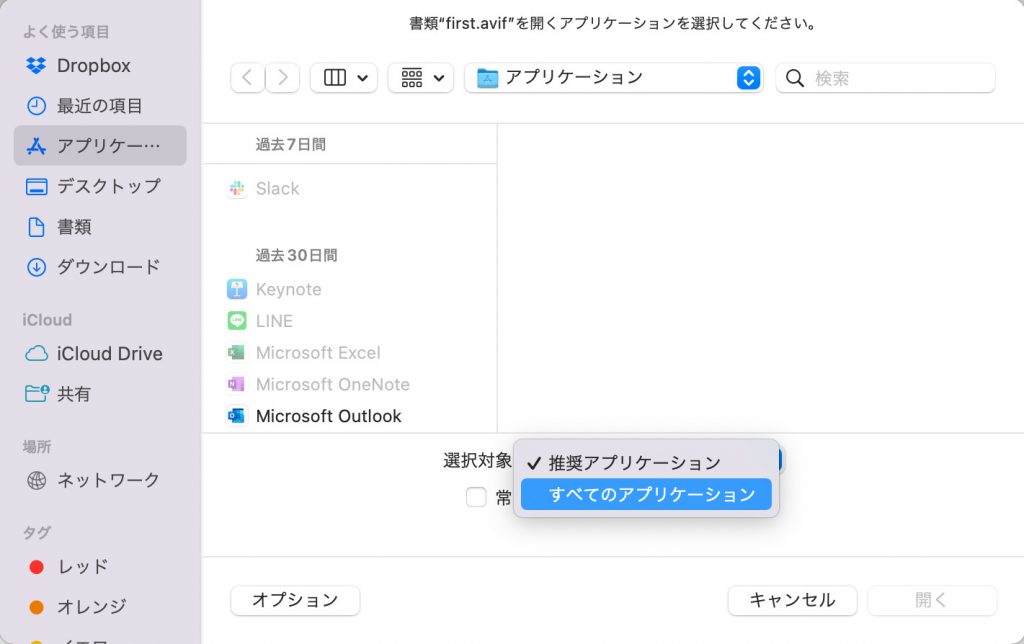Click the オプション button

coord(295,600)
